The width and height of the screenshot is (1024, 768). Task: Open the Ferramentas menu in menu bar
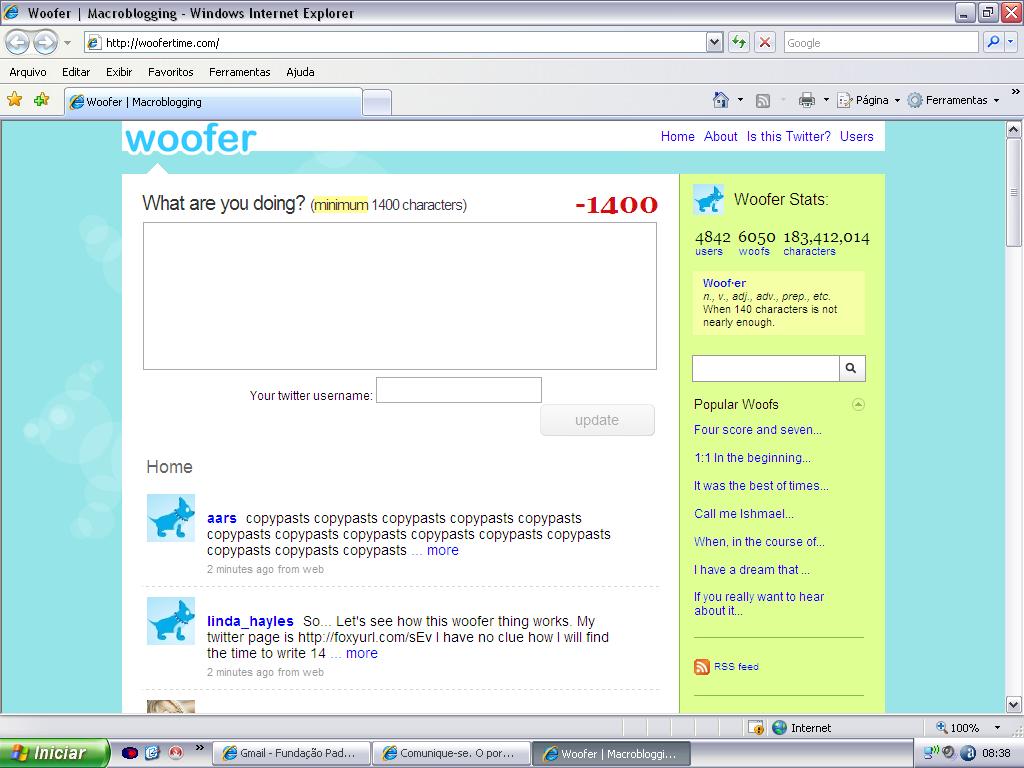(x=240, y=72)
